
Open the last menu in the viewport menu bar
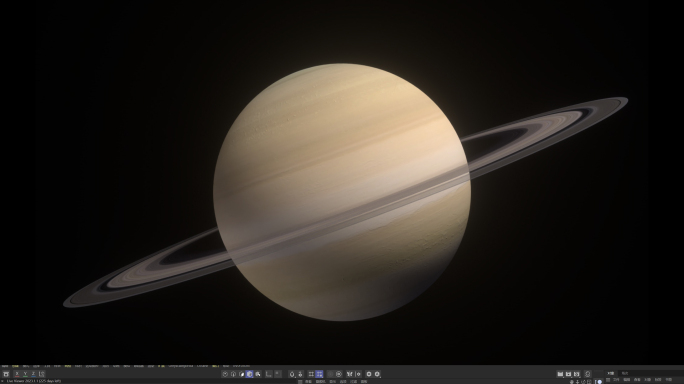(x=364, y=382)
